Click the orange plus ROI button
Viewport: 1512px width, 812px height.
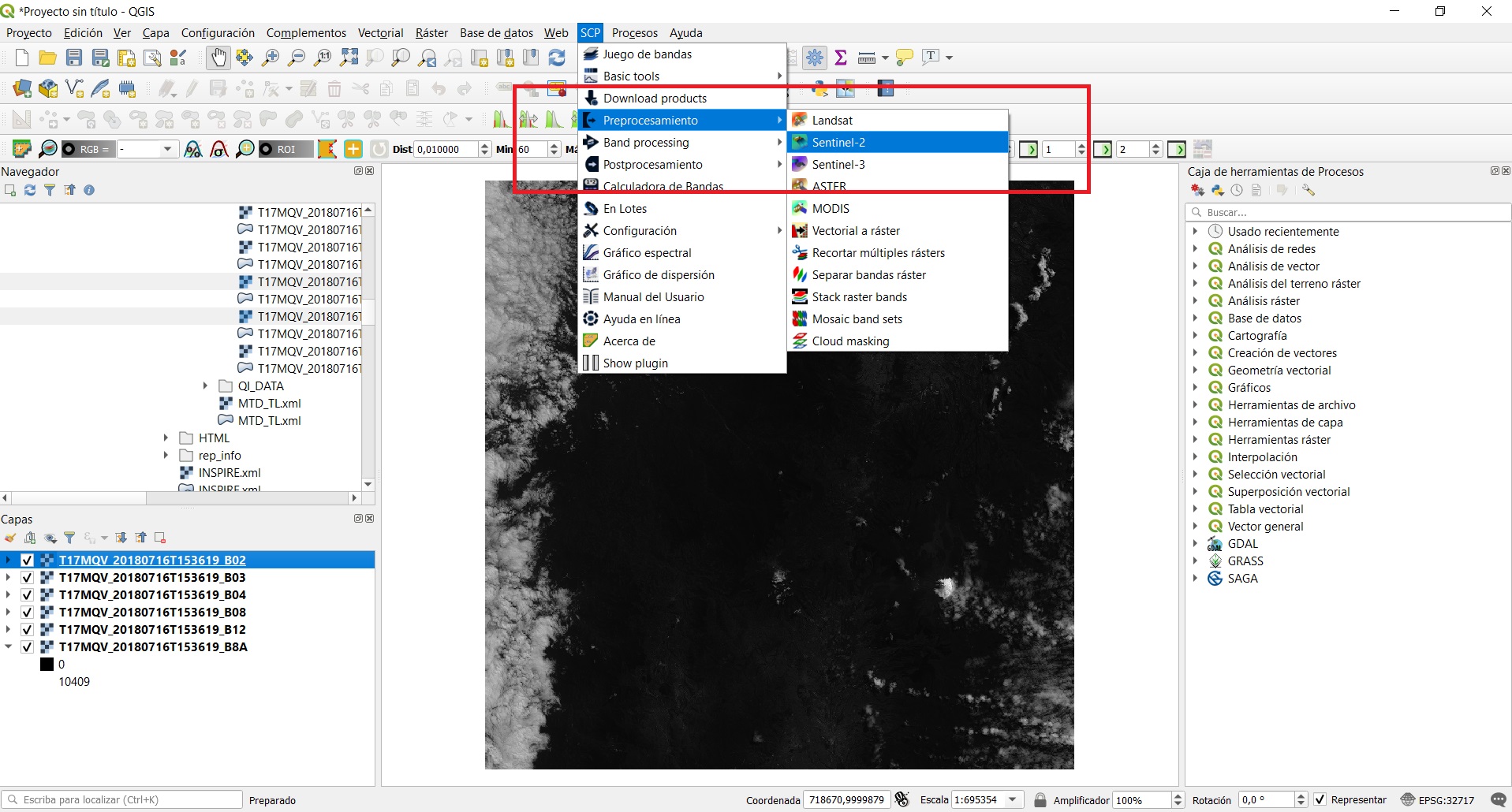pyautogui.click(x=353, y=149)
